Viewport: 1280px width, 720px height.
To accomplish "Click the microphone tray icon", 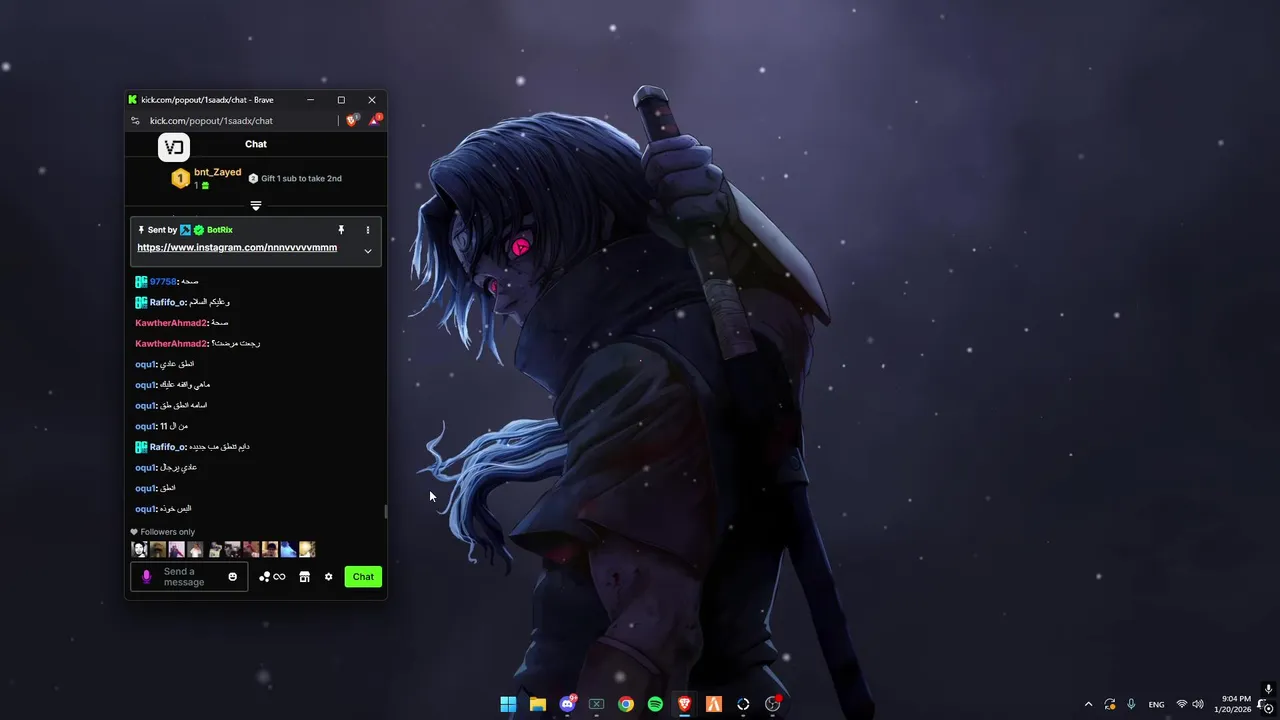I will click(x=1131, y=704).
